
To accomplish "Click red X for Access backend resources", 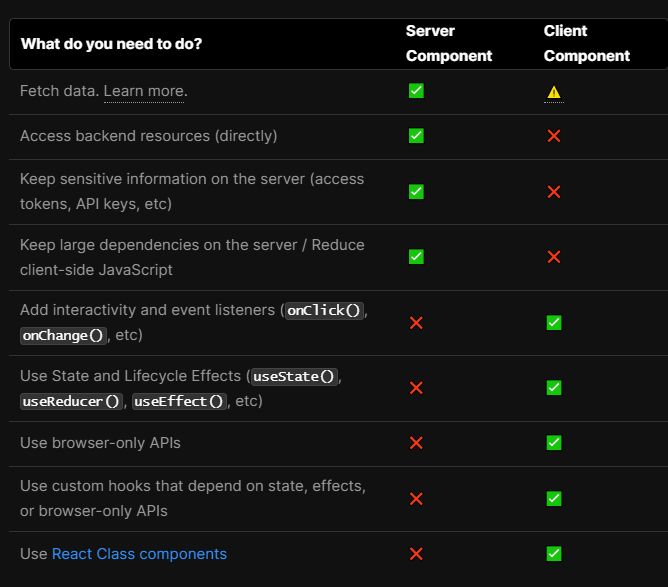I will [554, 136].
